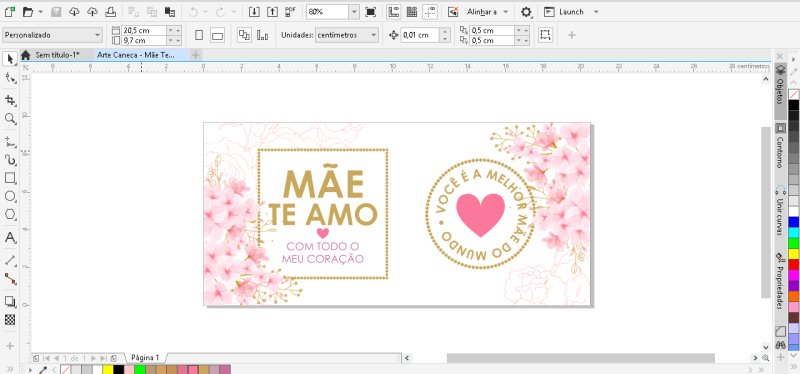Viewport: 800px width, 374px height.
Task: Open the Options gear icon
Action: tap(526, 11)
